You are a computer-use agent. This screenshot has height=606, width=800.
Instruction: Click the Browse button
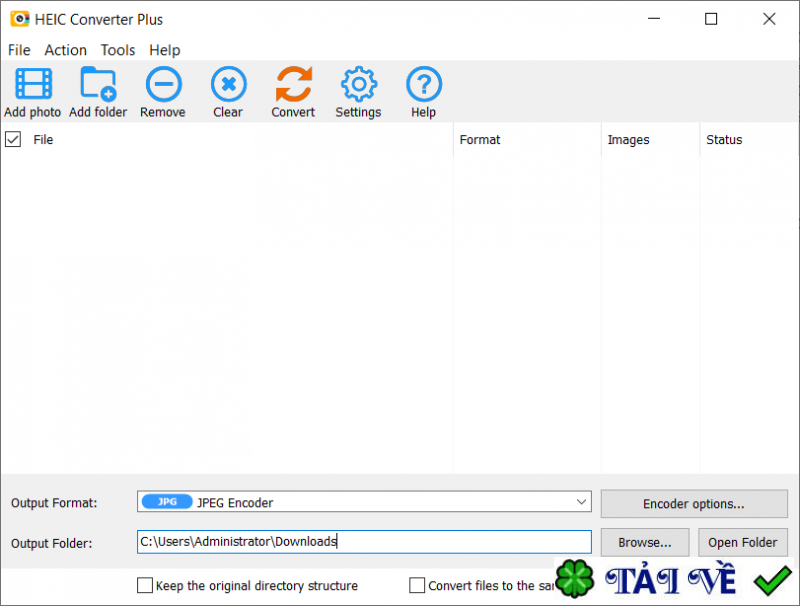click(x=645, y=542)
